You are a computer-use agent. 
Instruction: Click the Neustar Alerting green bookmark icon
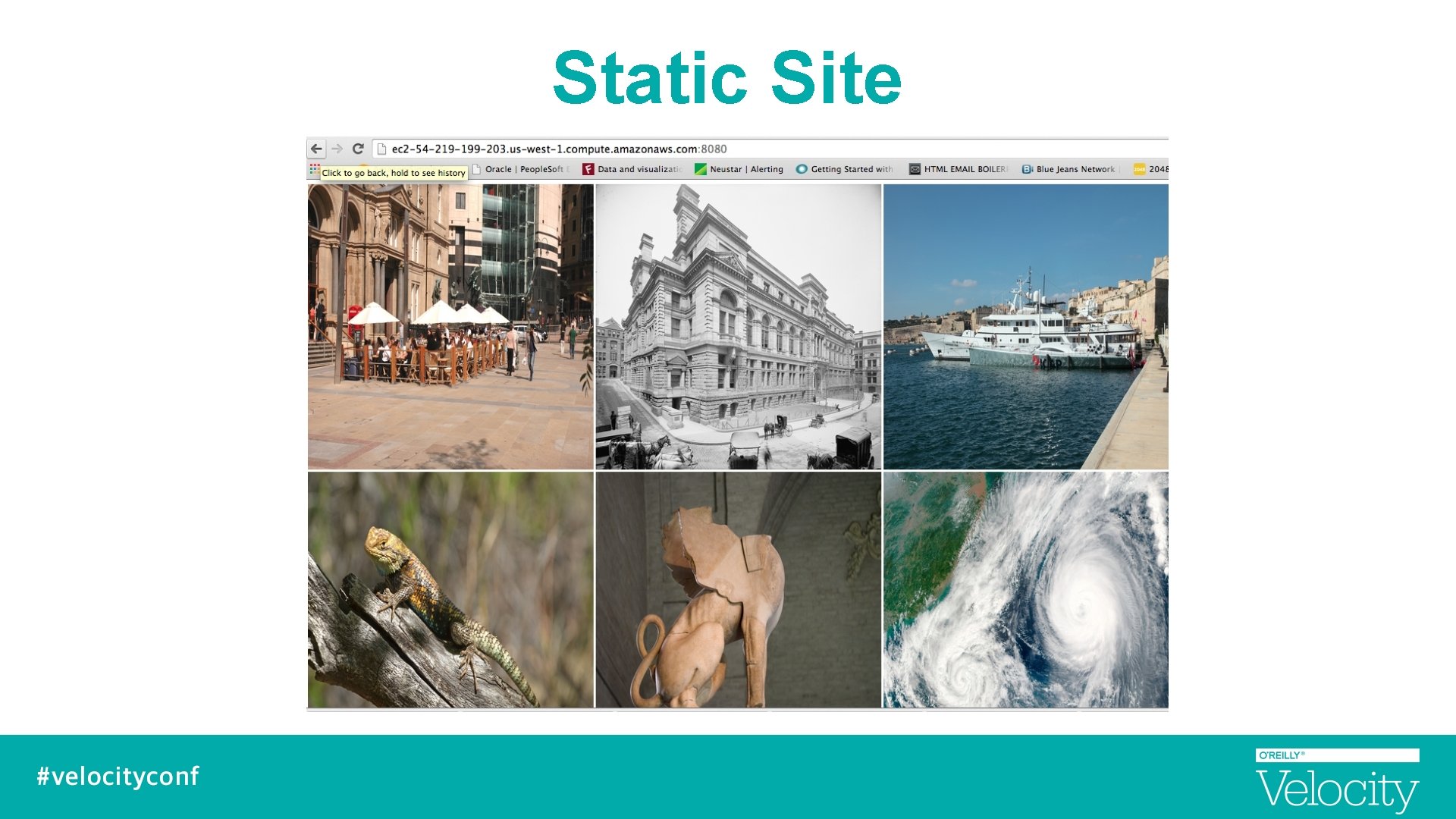pos(701,169)
